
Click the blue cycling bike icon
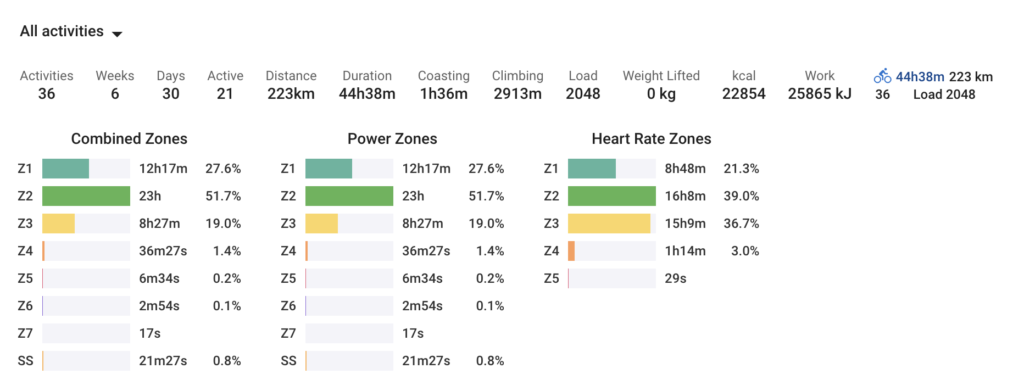click(882, 76)
